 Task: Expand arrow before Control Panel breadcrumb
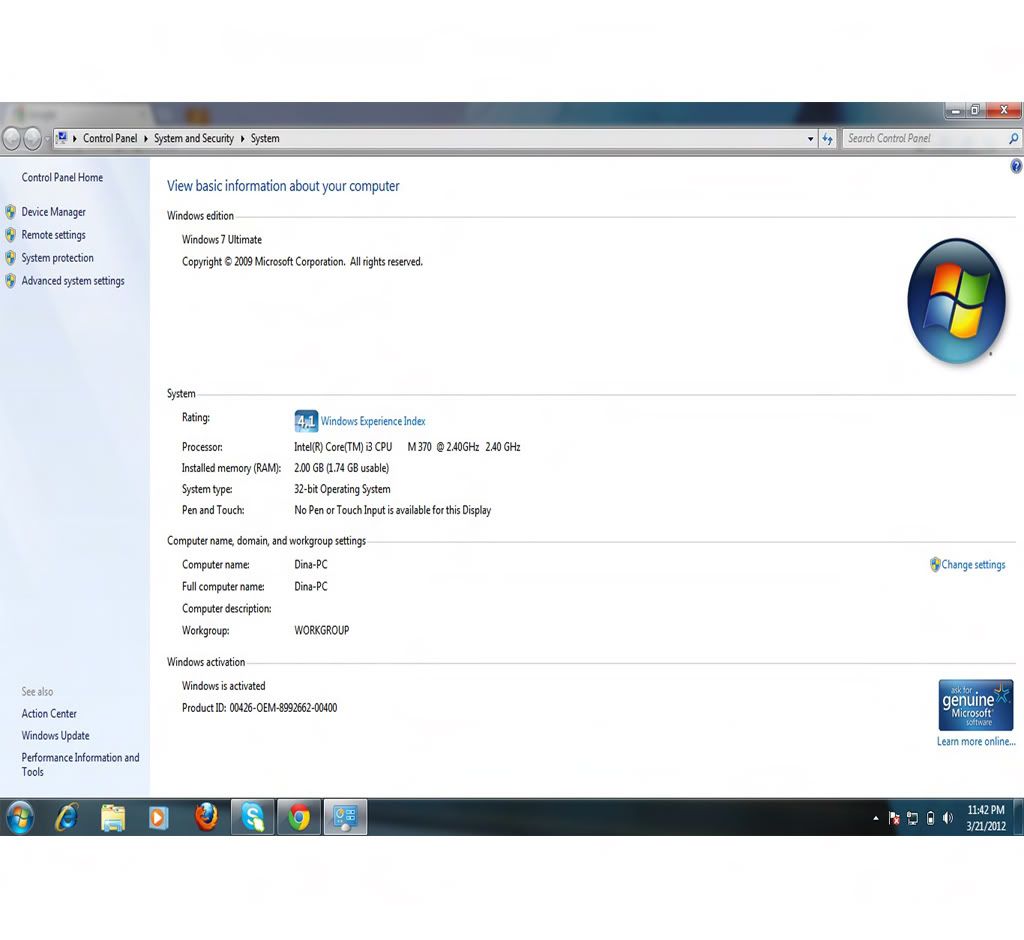click(x=74, y=138)
